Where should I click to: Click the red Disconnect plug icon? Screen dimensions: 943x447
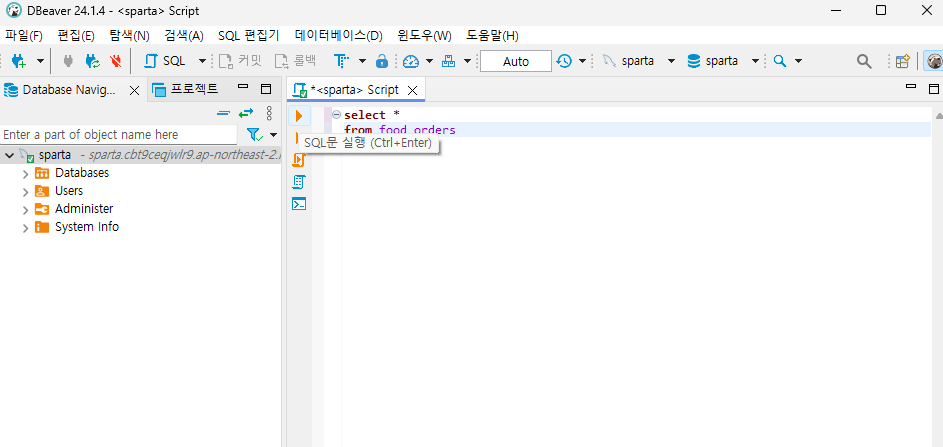click(116, 61)
